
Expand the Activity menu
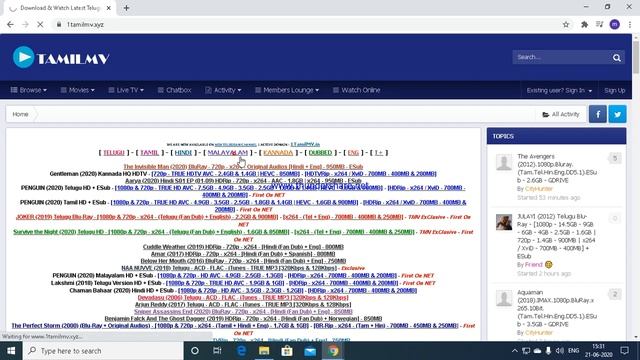[x=223, y=90]
